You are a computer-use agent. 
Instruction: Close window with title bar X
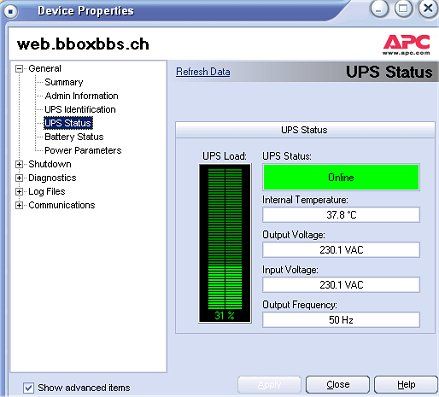[x=428, y=9]
